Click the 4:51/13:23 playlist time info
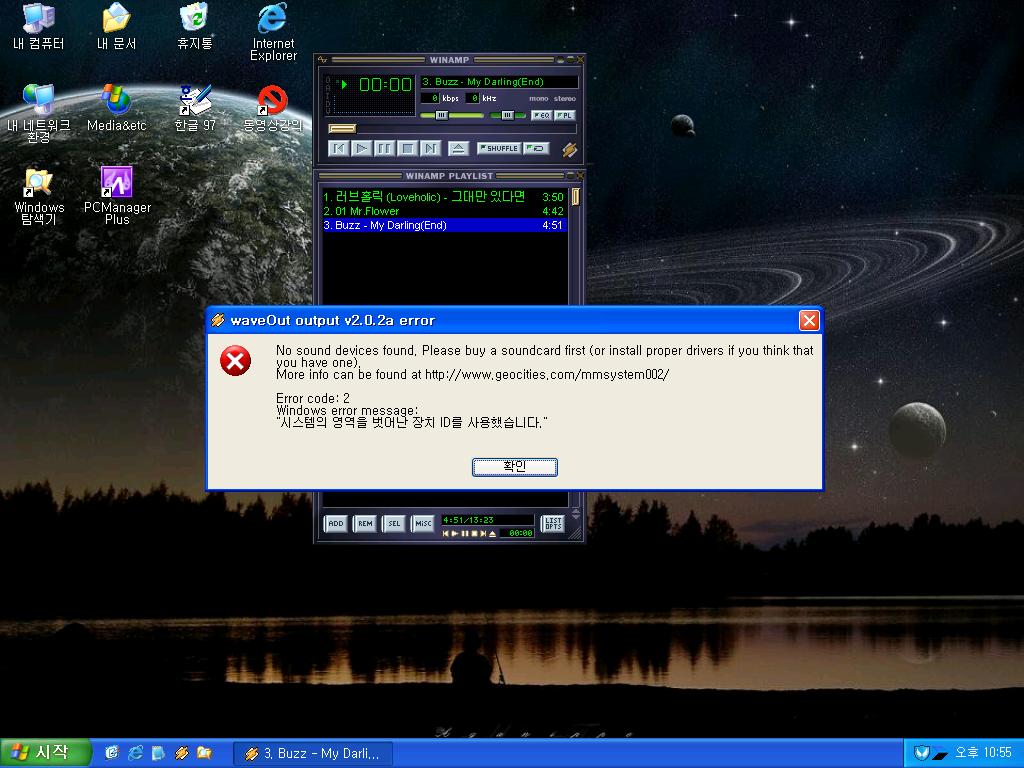Screen dimensions: 1024x768 pyautogui.click(x=468, y=520)
